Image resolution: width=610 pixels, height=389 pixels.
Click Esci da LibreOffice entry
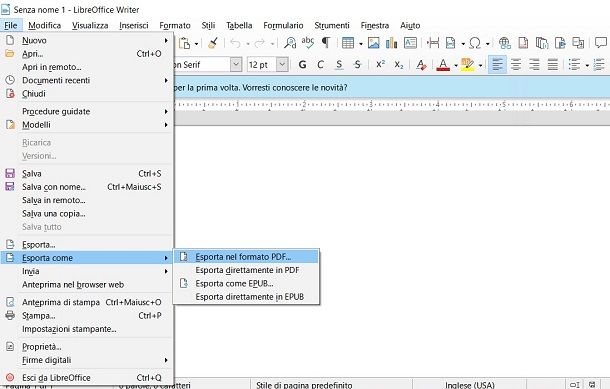[x=87, y=378]
